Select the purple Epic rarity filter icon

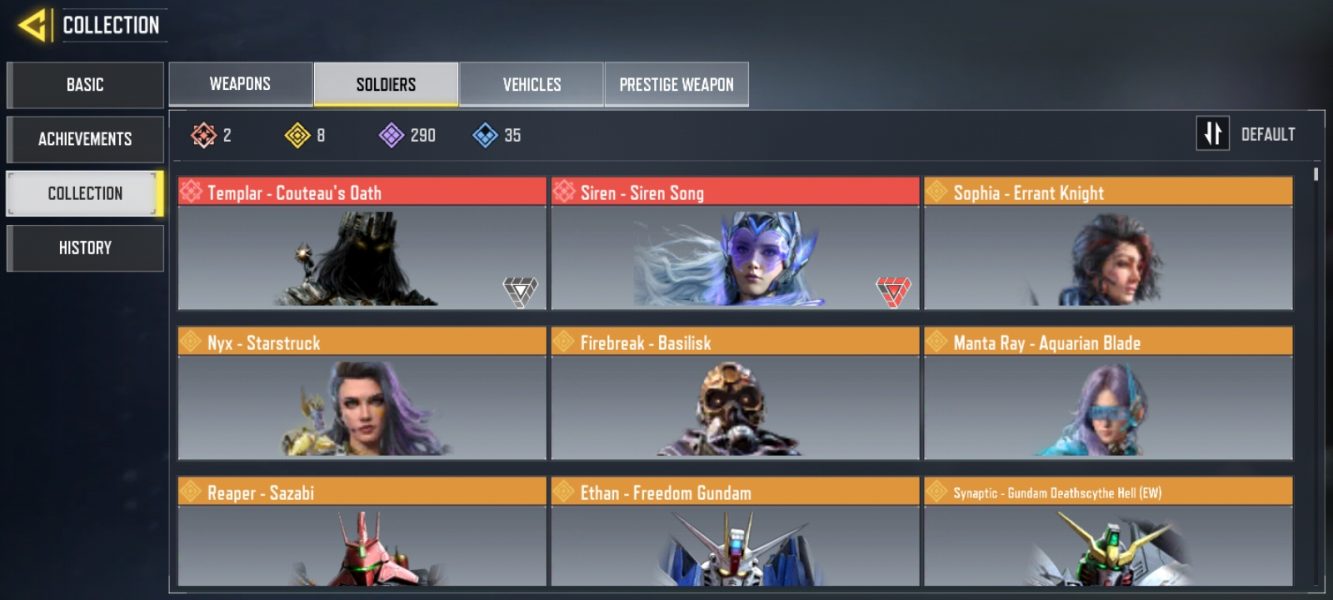(x=391, y=135)
